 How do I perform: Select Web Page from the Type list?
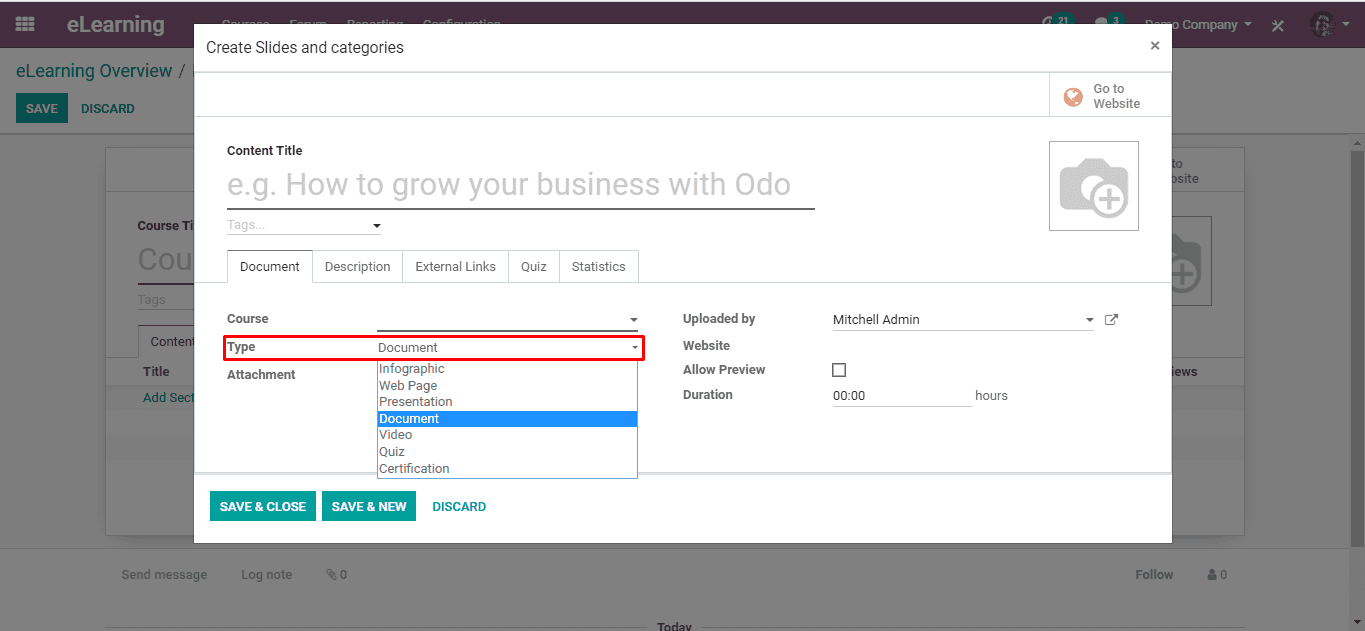(507, 386)
